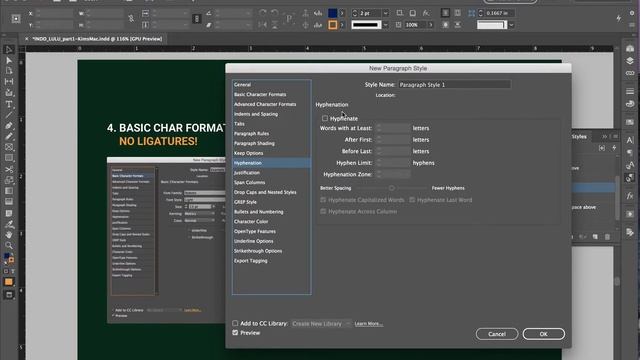
Task: Open the Stroke panel icon
Action: click(630, 91)
